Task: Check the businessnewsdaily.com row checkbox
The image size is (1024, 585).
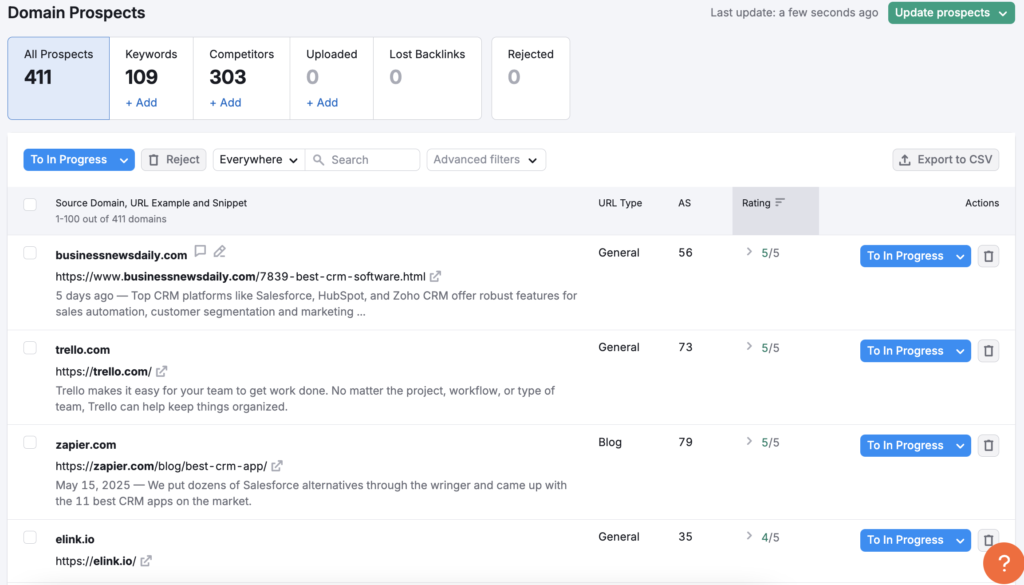Action: click(30, 253)
